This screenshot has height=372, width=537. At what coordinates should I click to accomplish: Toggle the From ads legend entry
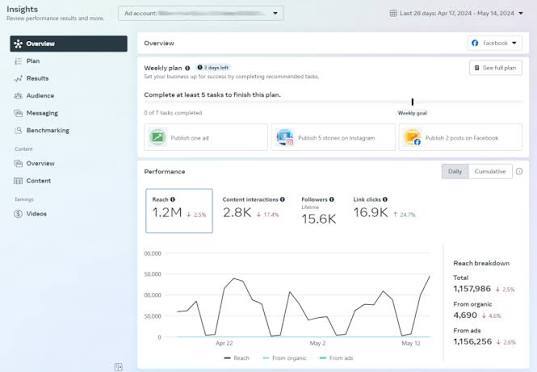coord(336,358)
